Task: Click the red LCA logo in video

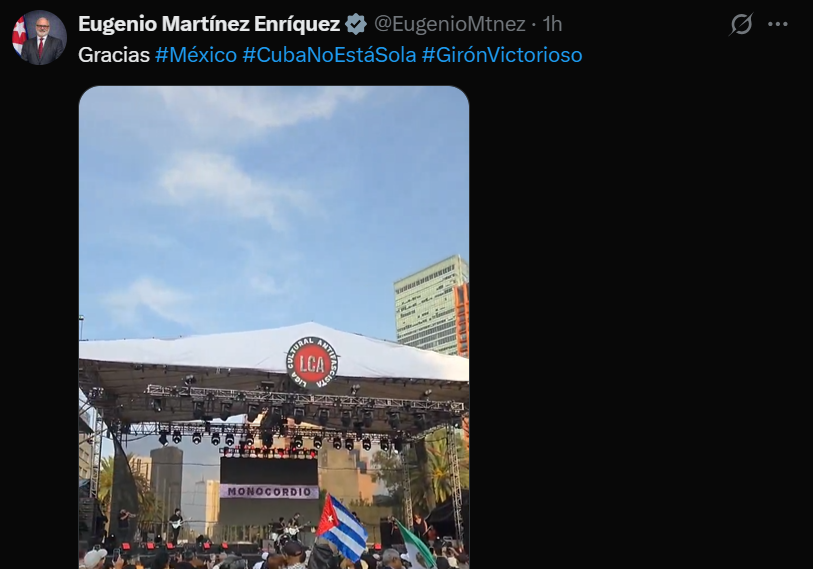Action: pos(312,363)
